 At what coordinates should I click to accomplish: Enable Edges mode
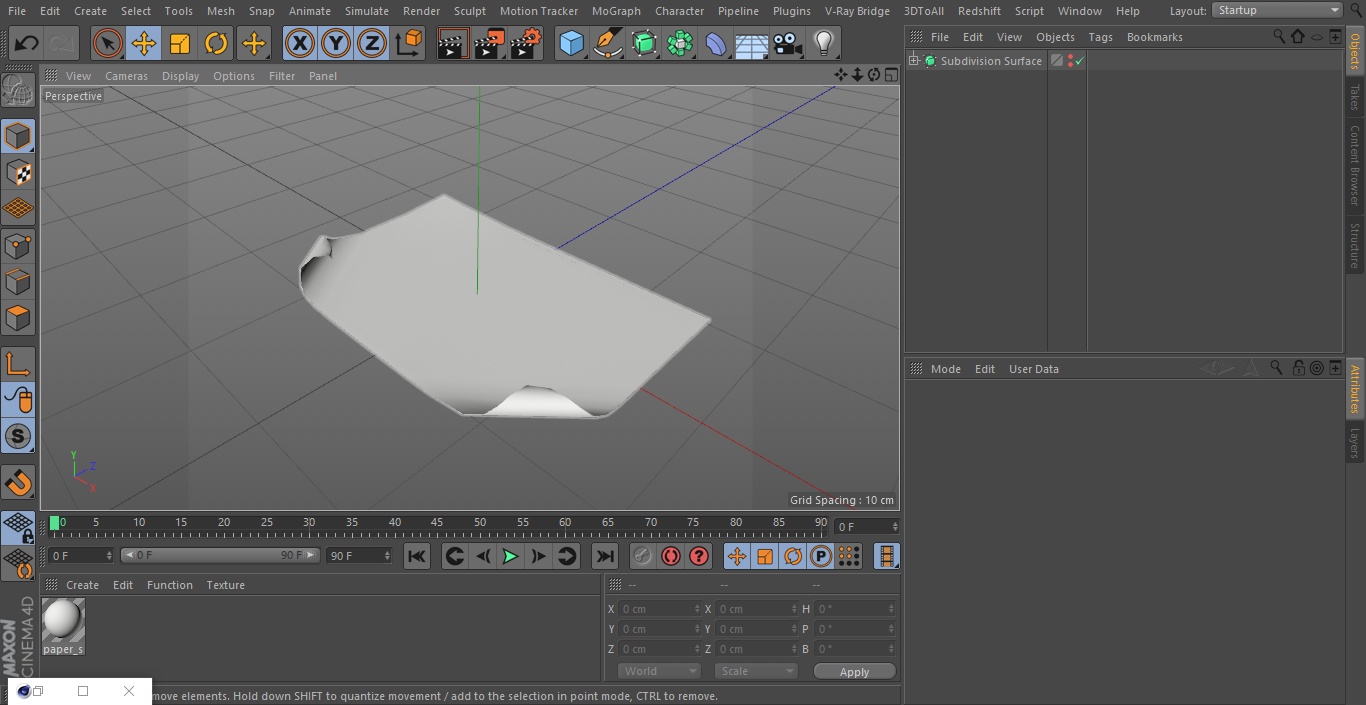18,281
